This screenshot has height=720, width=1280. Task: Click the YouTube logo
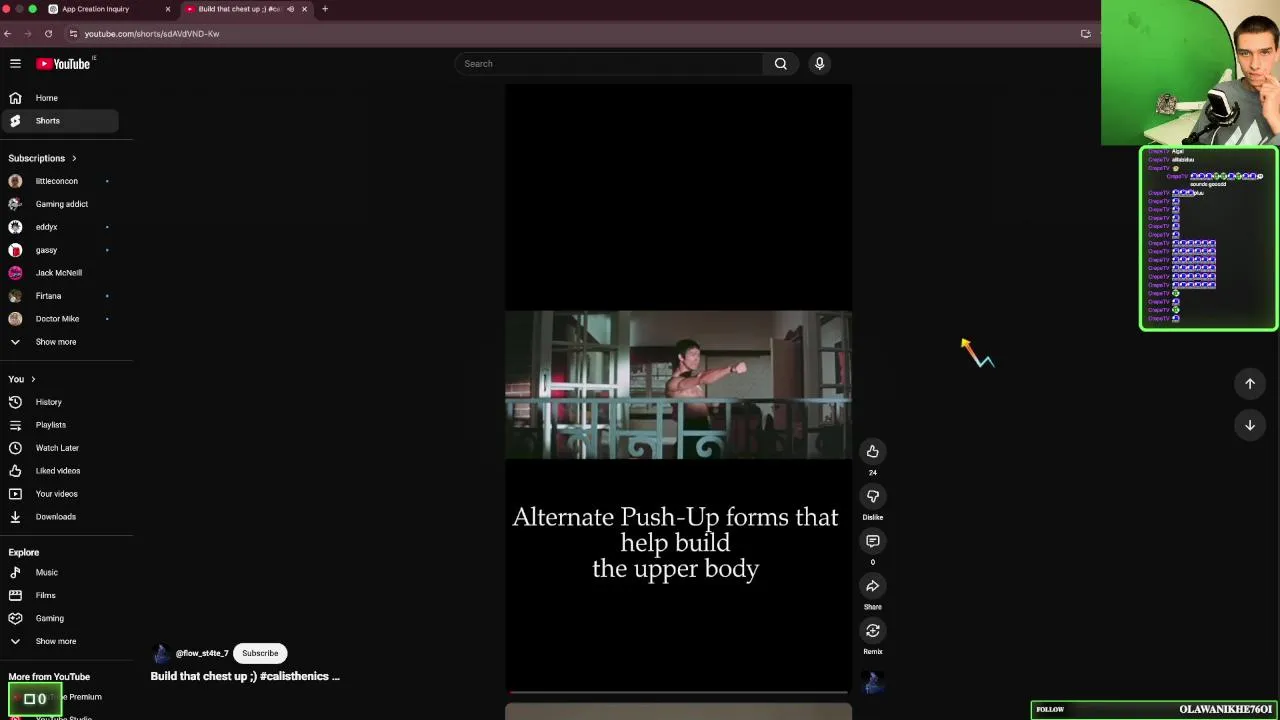click(64, 64)
